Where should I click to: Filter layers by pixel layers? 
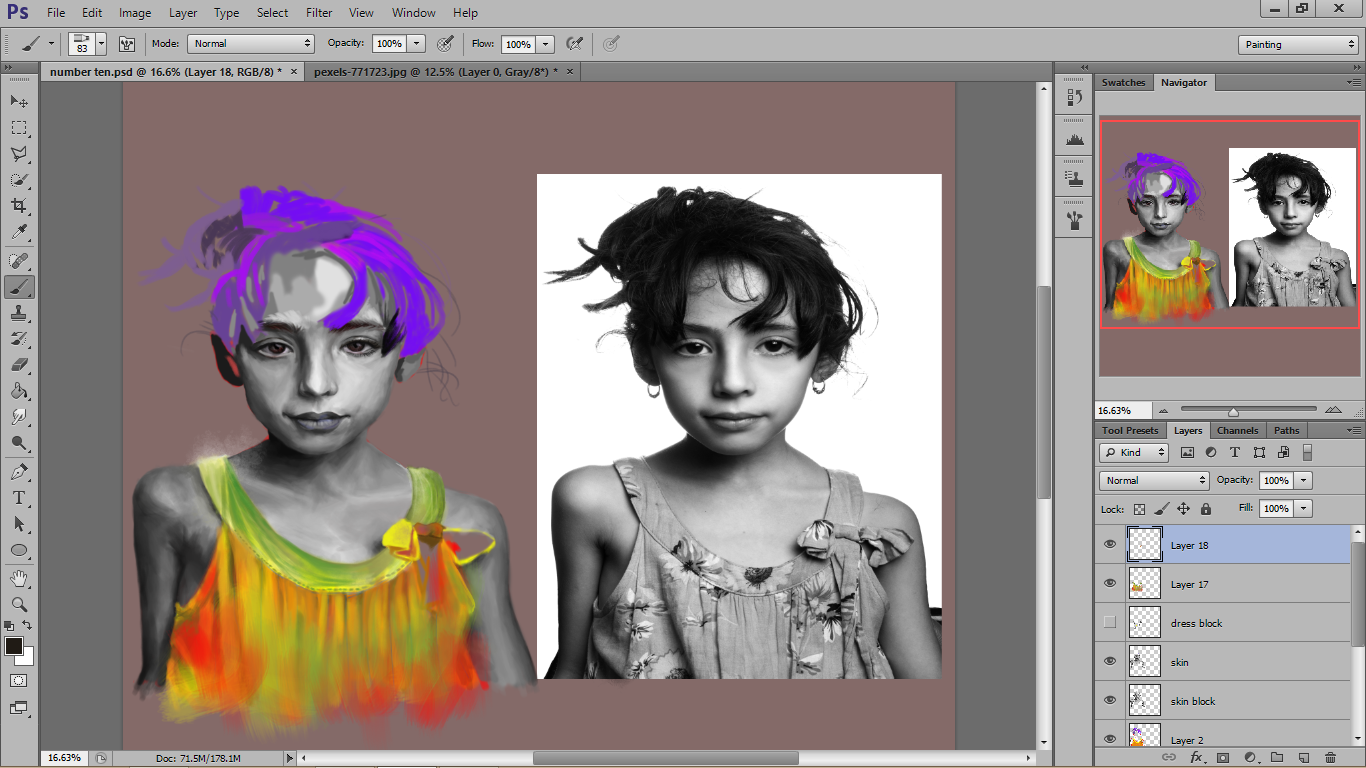pos(1187,453)
